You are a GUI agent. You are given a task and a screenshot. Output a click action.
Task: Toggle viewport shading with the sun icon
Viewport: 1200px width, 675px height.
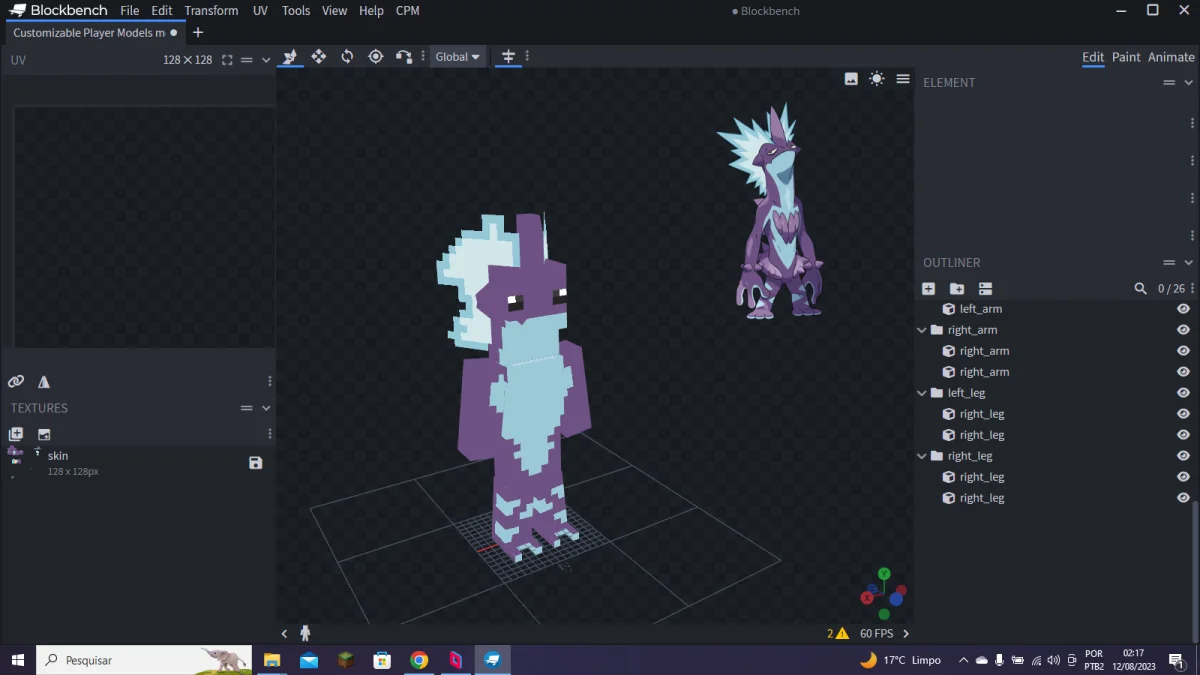(x=877, y=79)
